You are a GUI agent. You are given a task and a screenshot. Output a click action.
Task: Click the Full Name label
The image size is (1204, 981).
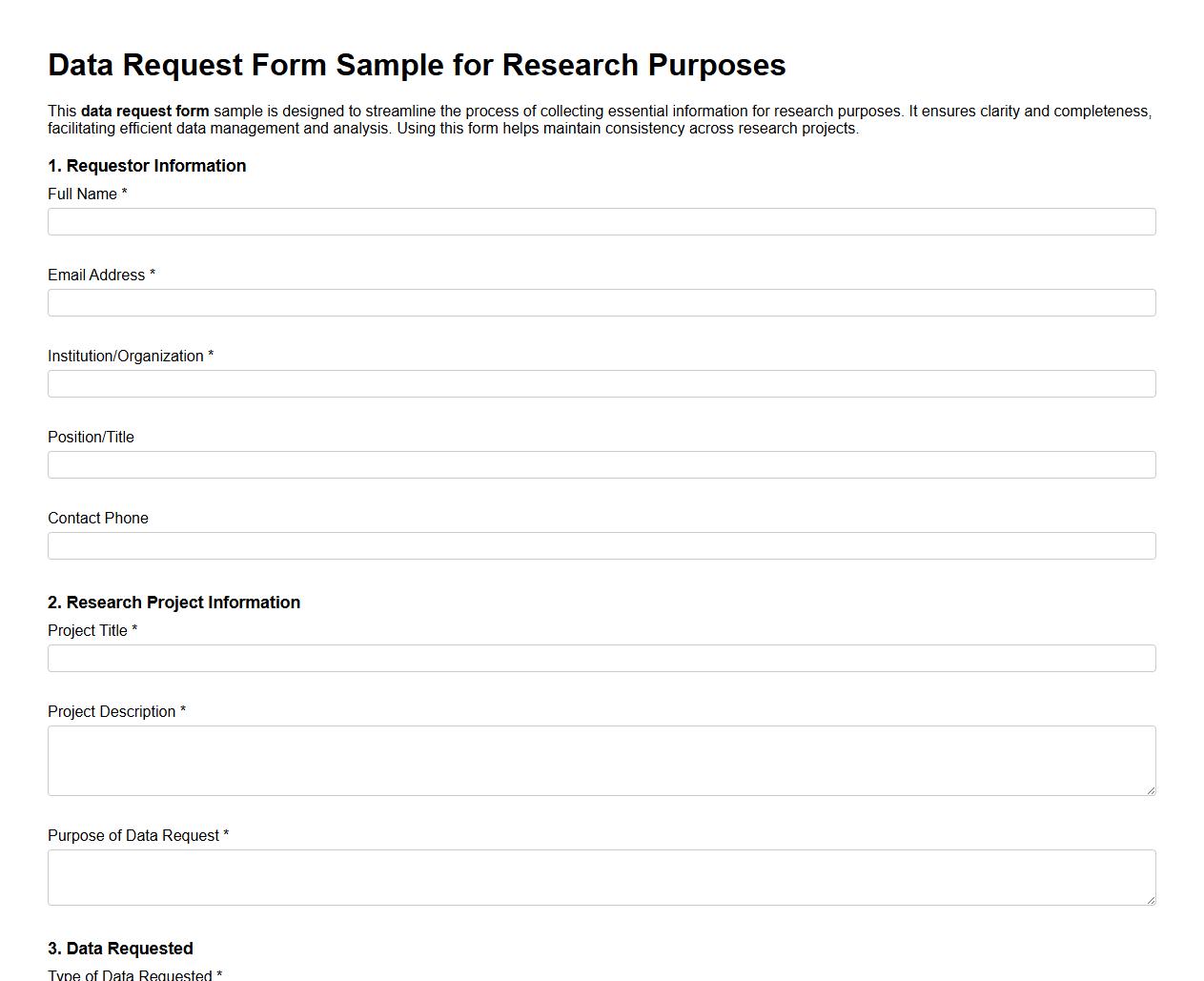point(83,194)
